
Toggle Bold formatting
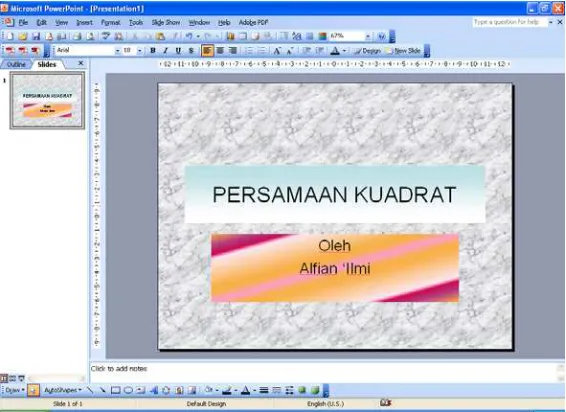pos(153,51)
